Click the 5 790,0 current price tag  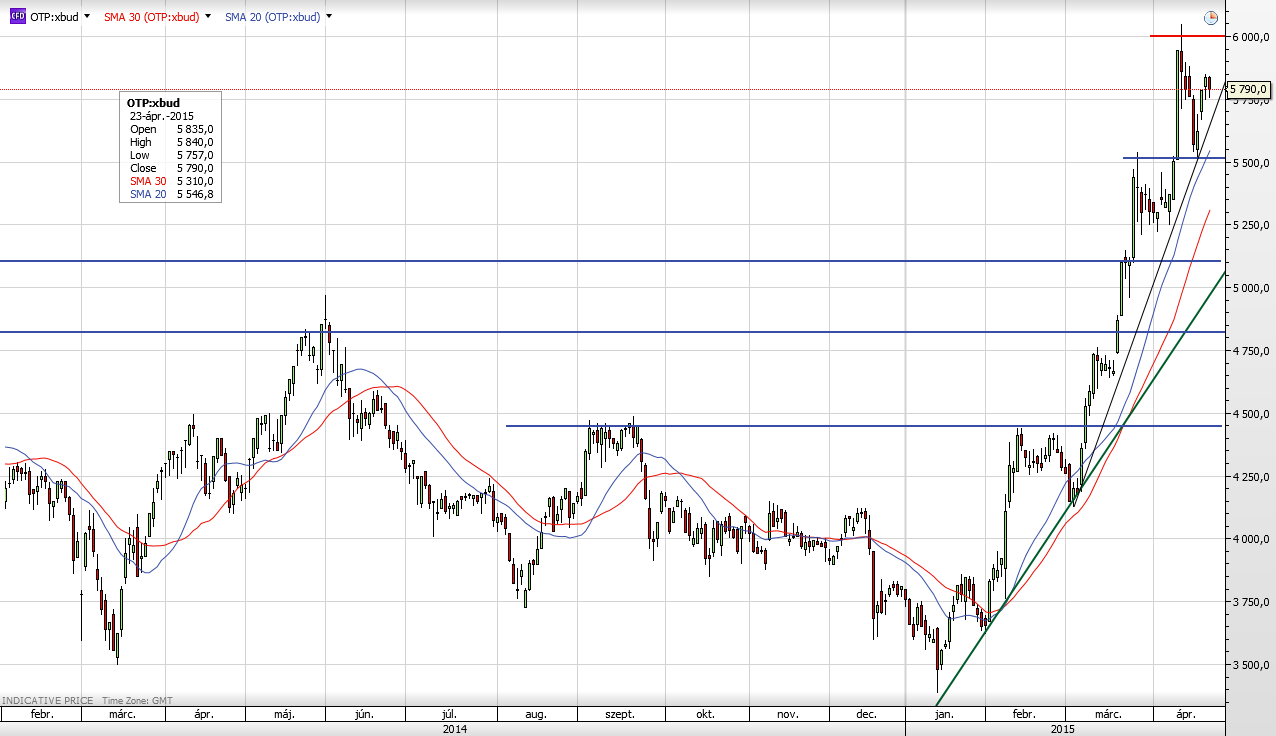tap(1249, 90)
